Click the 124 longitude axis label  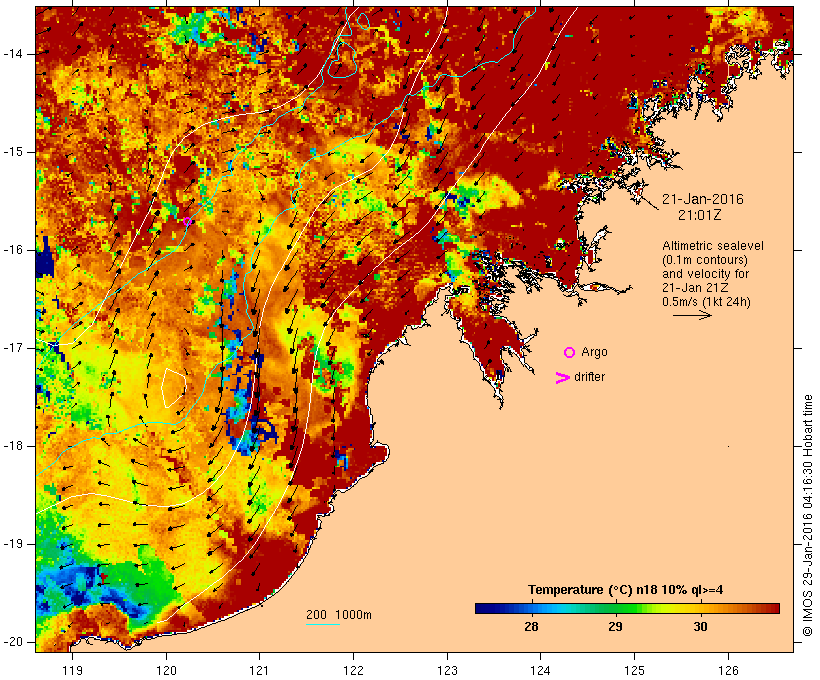[x=540, y=670]
